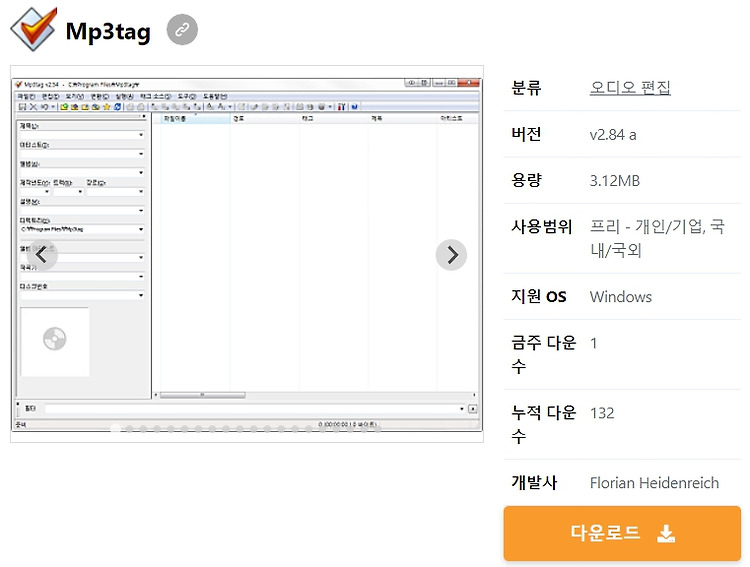Image resolution: width=750 pixels, height=567 pixels.
Task: Click the supported OS value Windows
Action: (620, 297)
